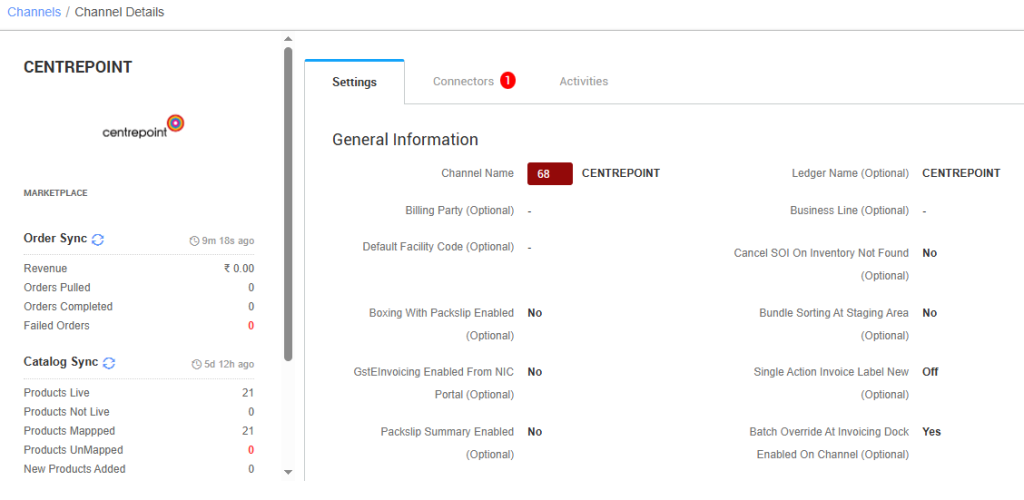The width and height of the screenshot is (1024, 500).
Task: Click the left panel scroll up arrow
Action: pos(288,40)
